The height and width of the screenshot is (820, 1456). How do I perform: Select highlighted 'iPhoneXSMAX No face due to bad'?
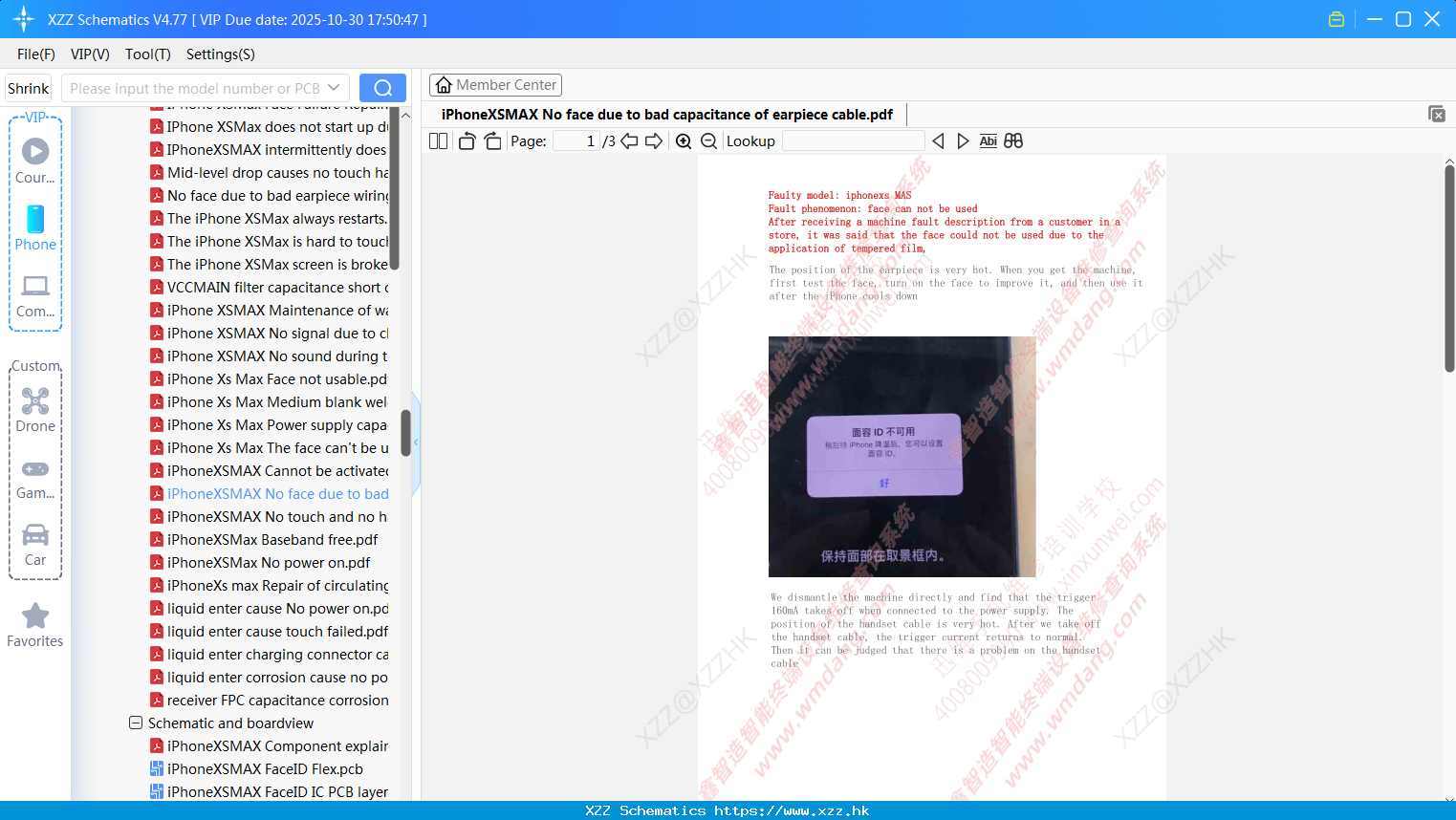click(x=277, y=493)
